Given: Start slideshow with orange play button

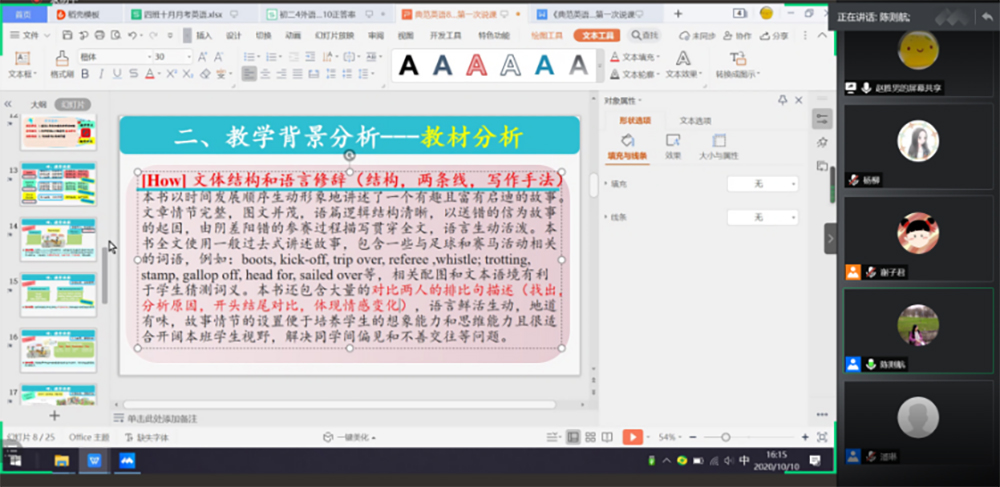Looking at the screenshot, I should click(x=632, y=437).
